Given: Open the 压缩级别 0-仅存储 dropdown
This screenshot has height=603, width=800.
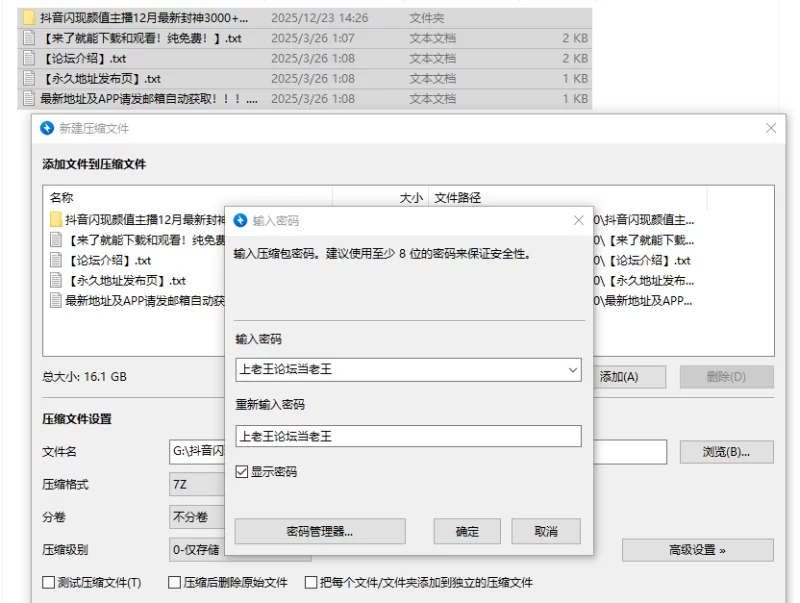Looking at the screenshot, I should pos(240,549).
